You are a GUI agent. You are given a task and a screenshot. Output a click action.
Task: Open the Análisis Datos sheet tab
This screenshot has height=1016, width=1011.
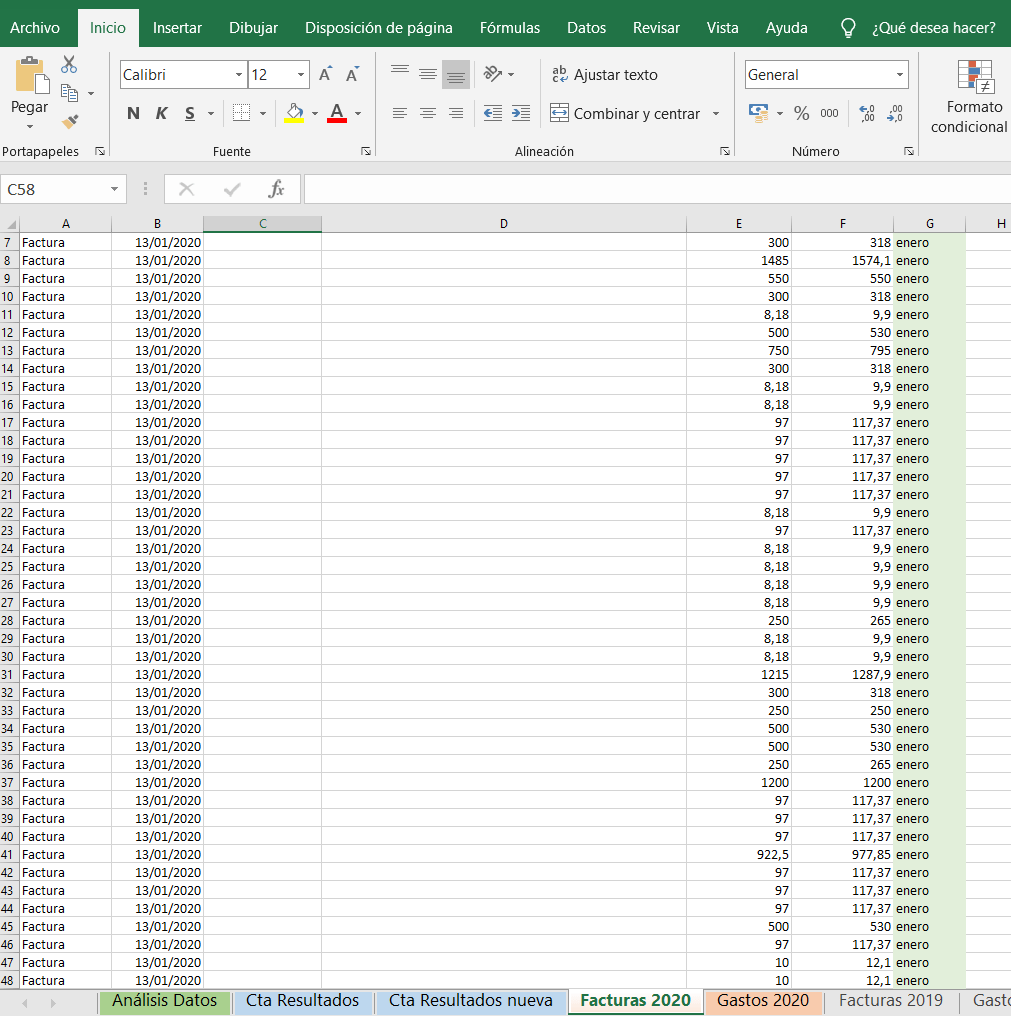pyautogui.click(x=165, y=1000)
